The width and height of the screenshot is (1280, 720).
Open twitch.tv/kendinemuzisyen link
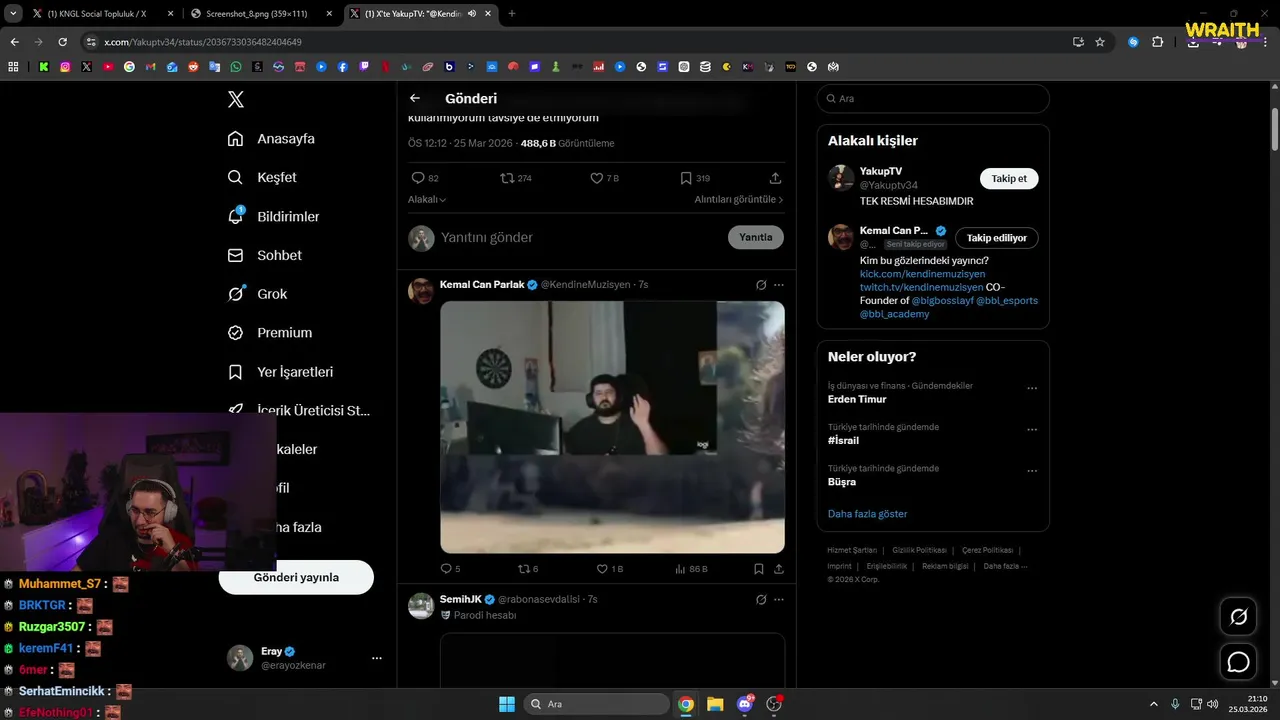(921, 287)
